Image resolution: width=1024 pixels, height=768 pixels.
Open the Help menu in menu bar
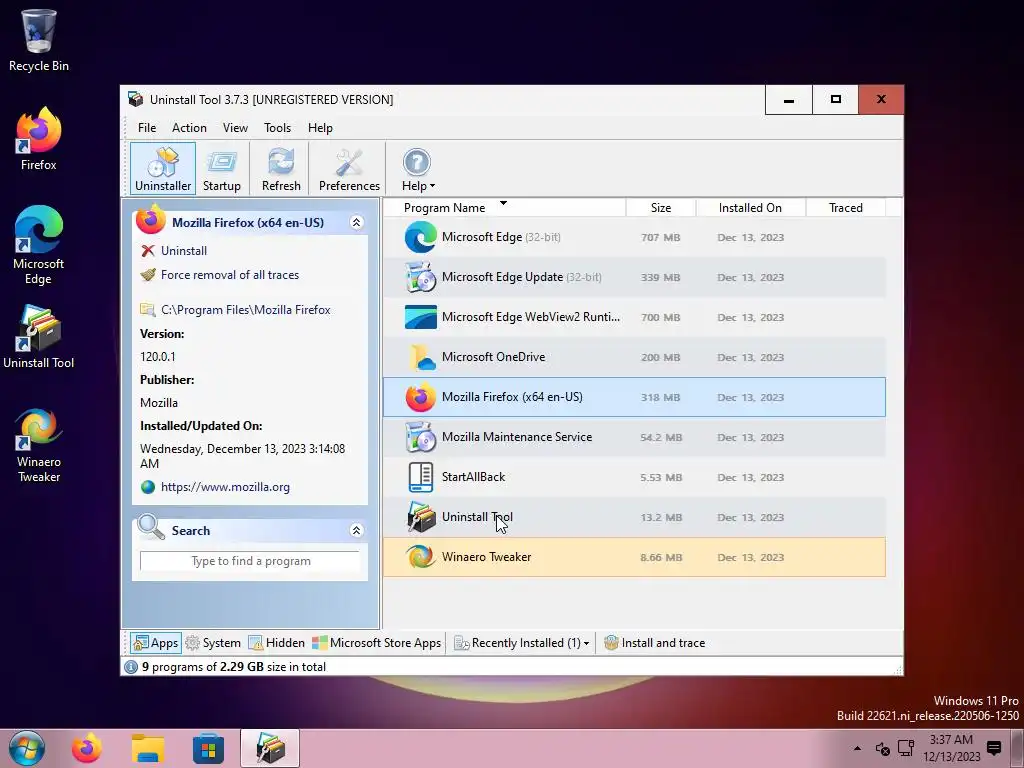pos(320,128)
